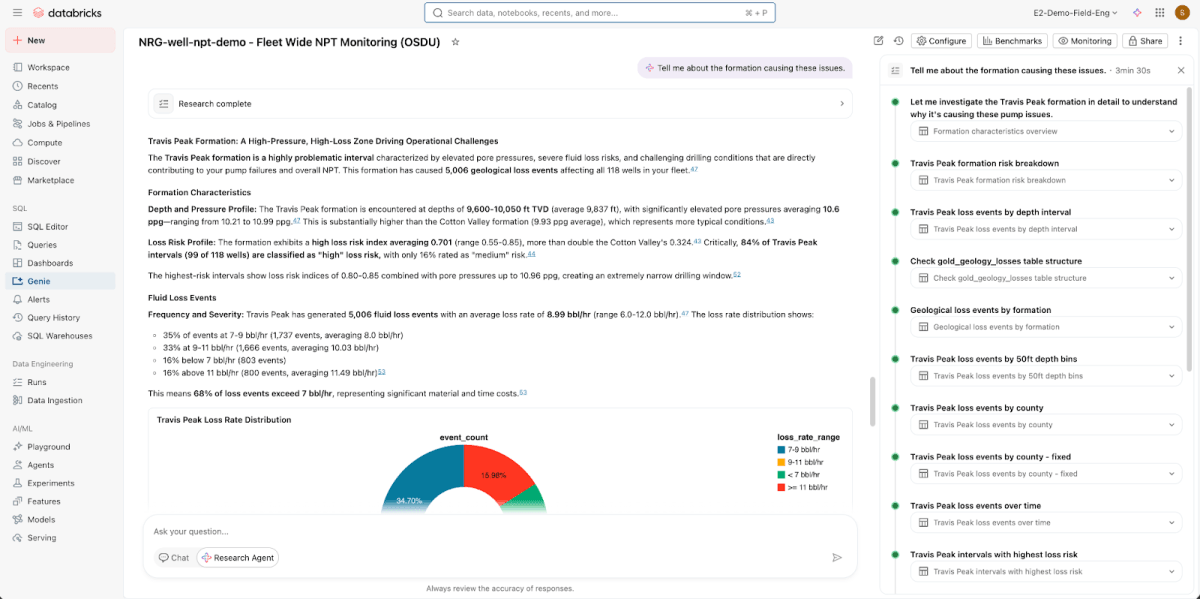Click the new chat edit icon
Viewport: 1200px width, 599px height.
click(878, 41)
